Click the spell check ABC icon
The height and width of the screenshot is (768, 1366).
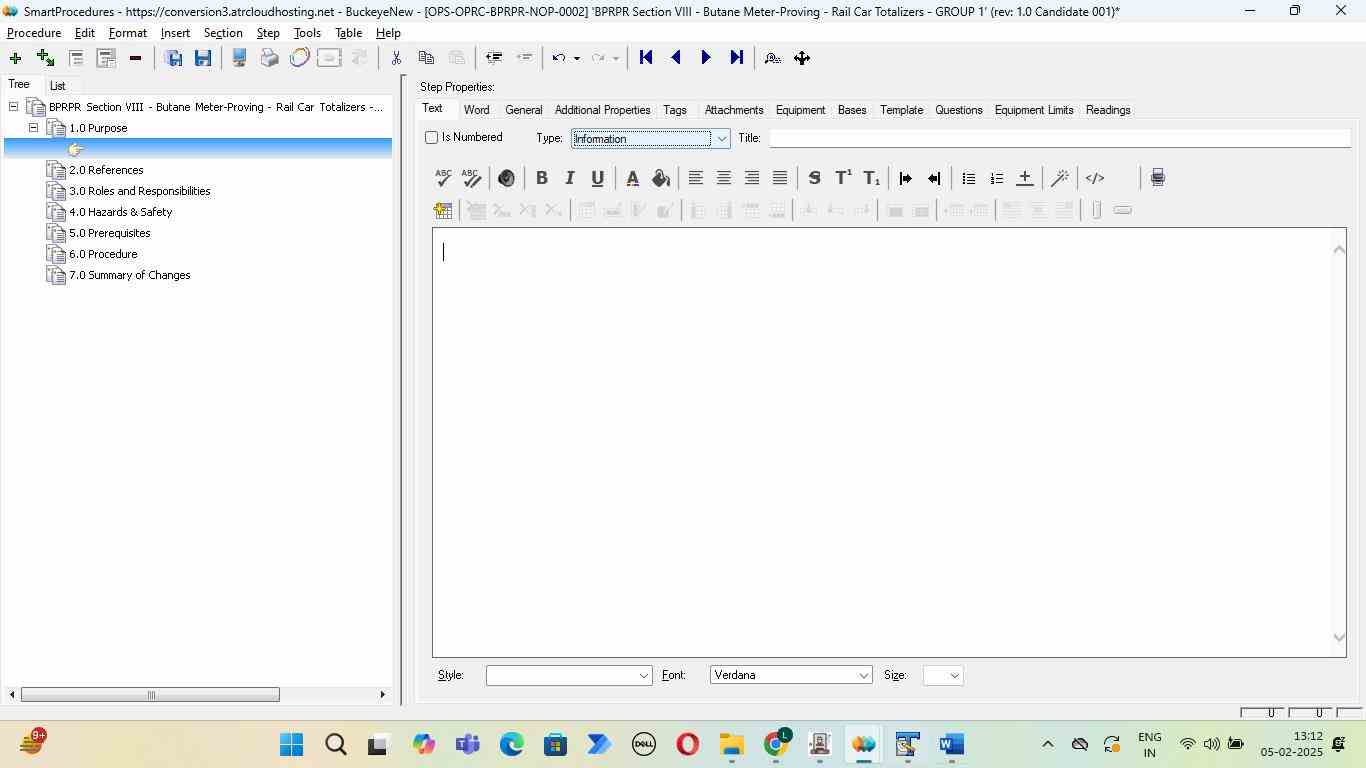(x=443, y=178)
